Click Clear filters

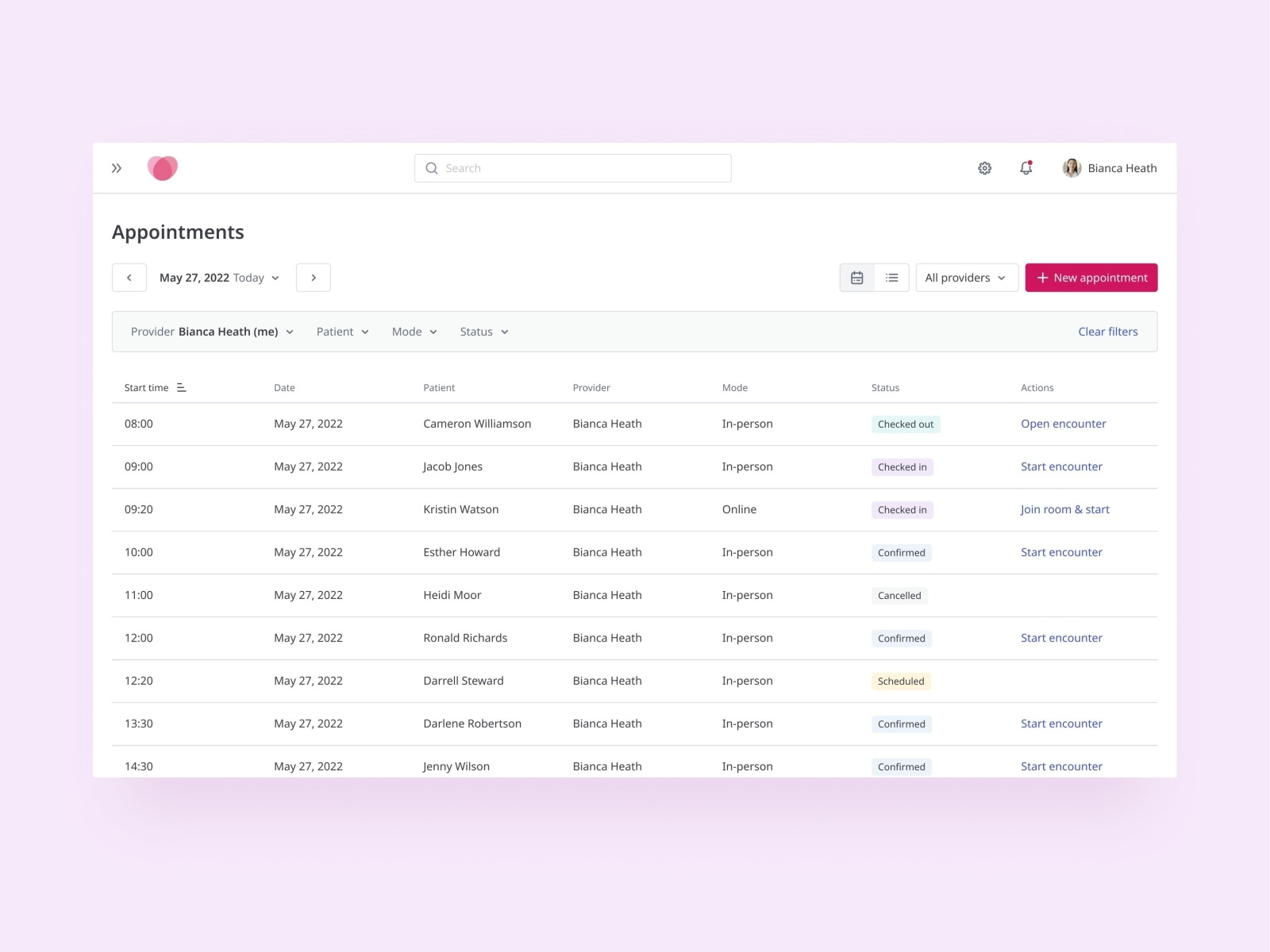point(1107,332)
